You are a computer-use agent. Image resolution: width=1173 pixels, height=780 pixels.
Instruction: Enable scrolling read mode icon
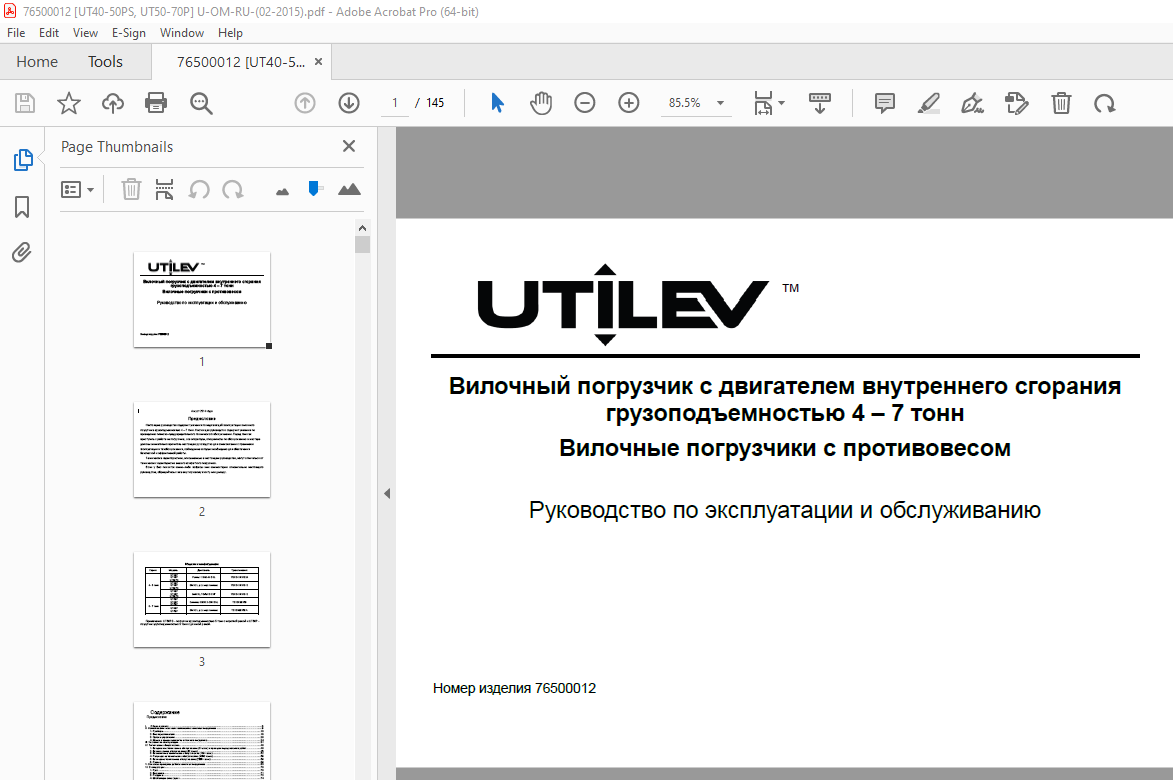point(820,102)
